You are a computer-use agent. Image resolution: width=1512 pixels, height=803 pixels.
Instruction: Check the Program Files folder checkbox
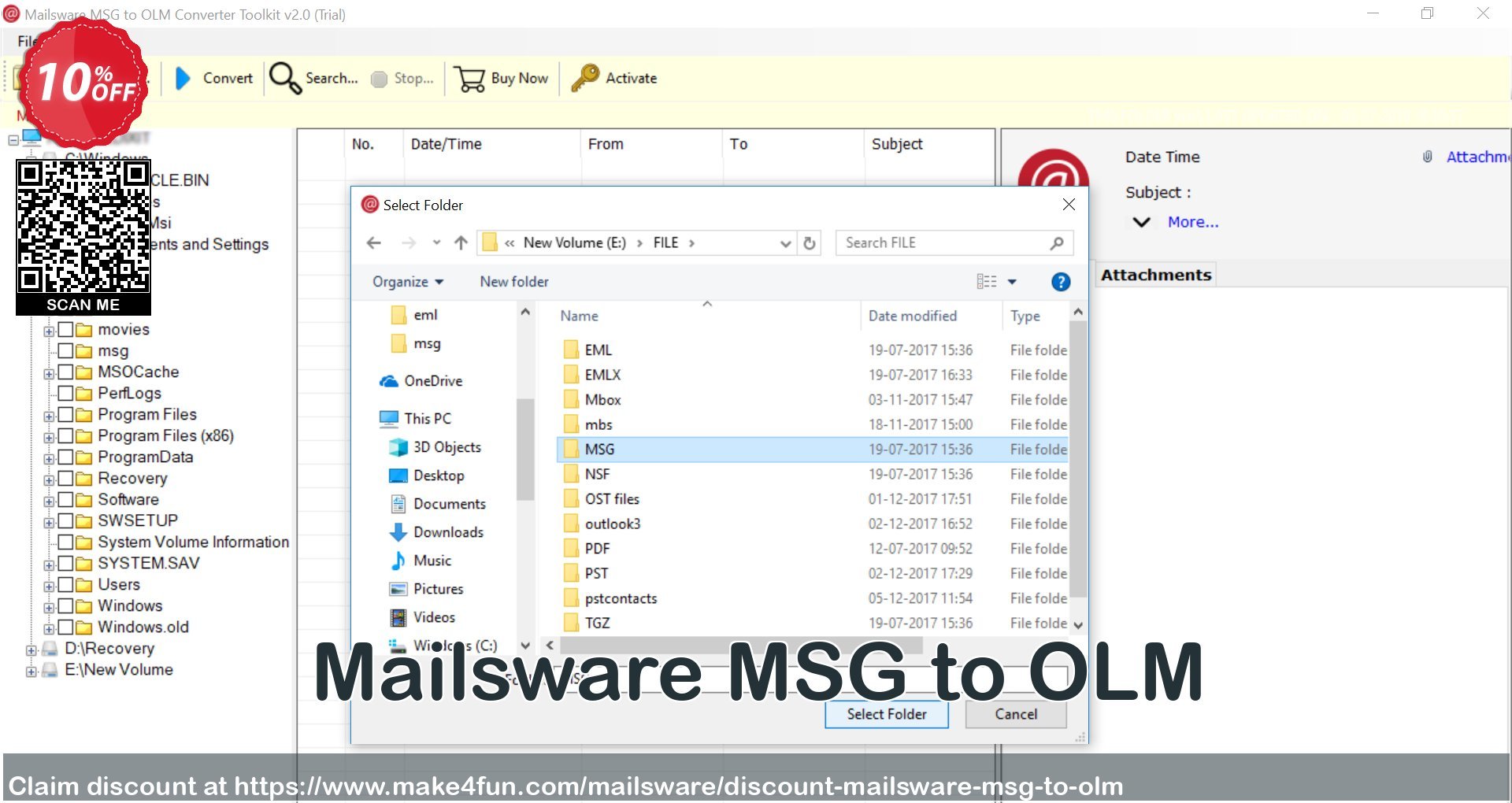pos(66,414)
